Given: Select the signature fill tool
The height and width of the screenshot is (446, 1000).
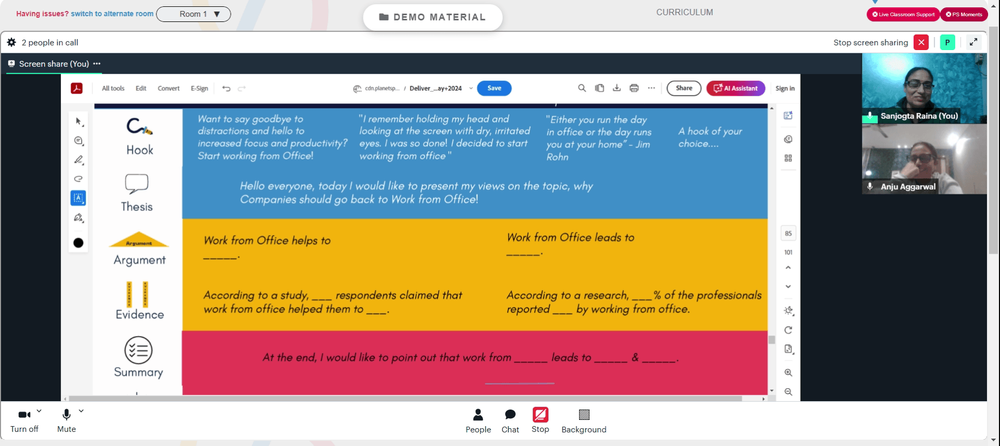Looking at the screenshot, I should tap(78, 218).
